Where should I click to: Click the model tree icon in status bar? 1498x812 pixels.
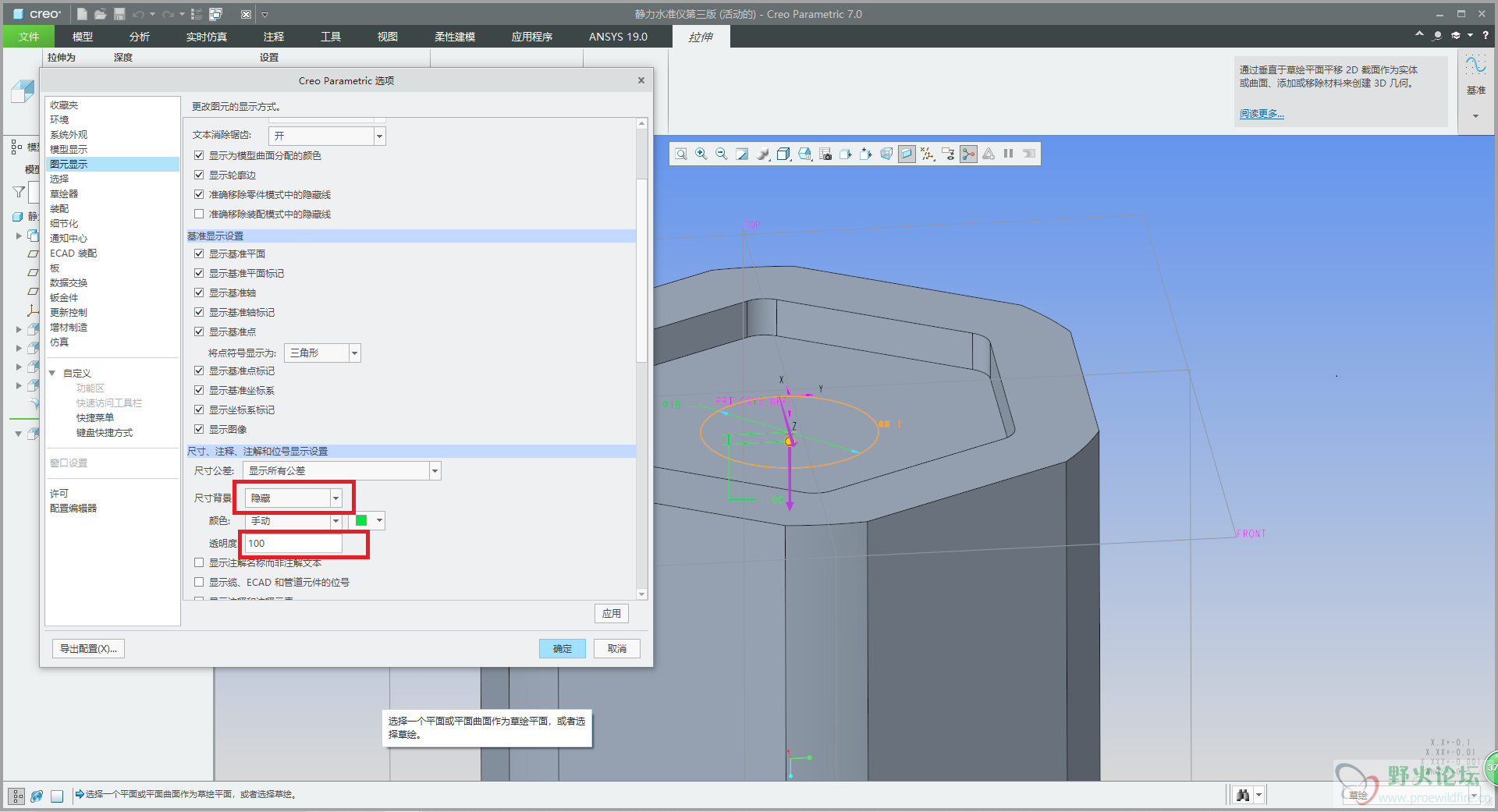(x=16, y=796)
